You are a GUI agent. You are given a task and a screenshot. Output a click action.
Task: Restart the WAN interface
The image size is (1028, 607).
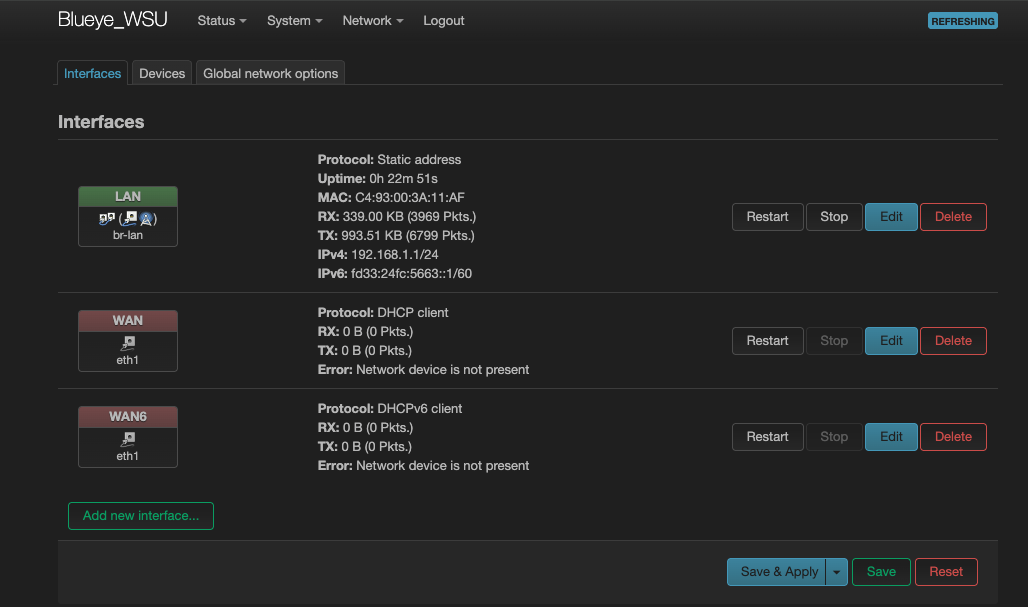(767, 341)
